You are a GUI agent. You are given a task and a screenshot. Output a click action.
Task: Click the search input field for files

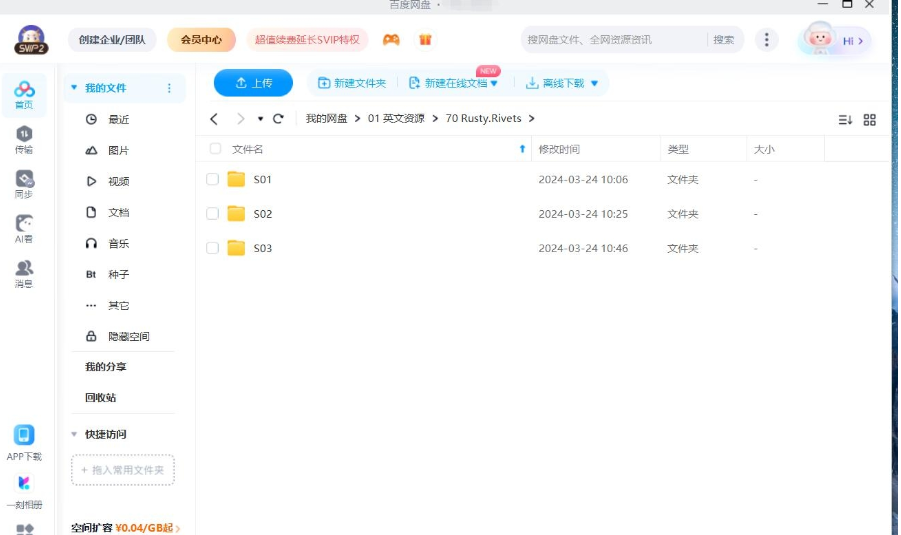click(x=614, y=40)
